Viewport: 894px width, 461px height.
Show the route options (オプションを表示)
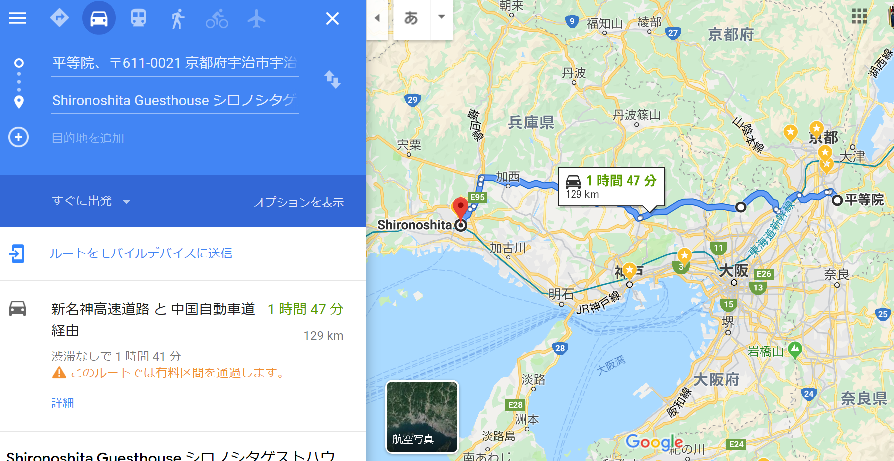299,202
